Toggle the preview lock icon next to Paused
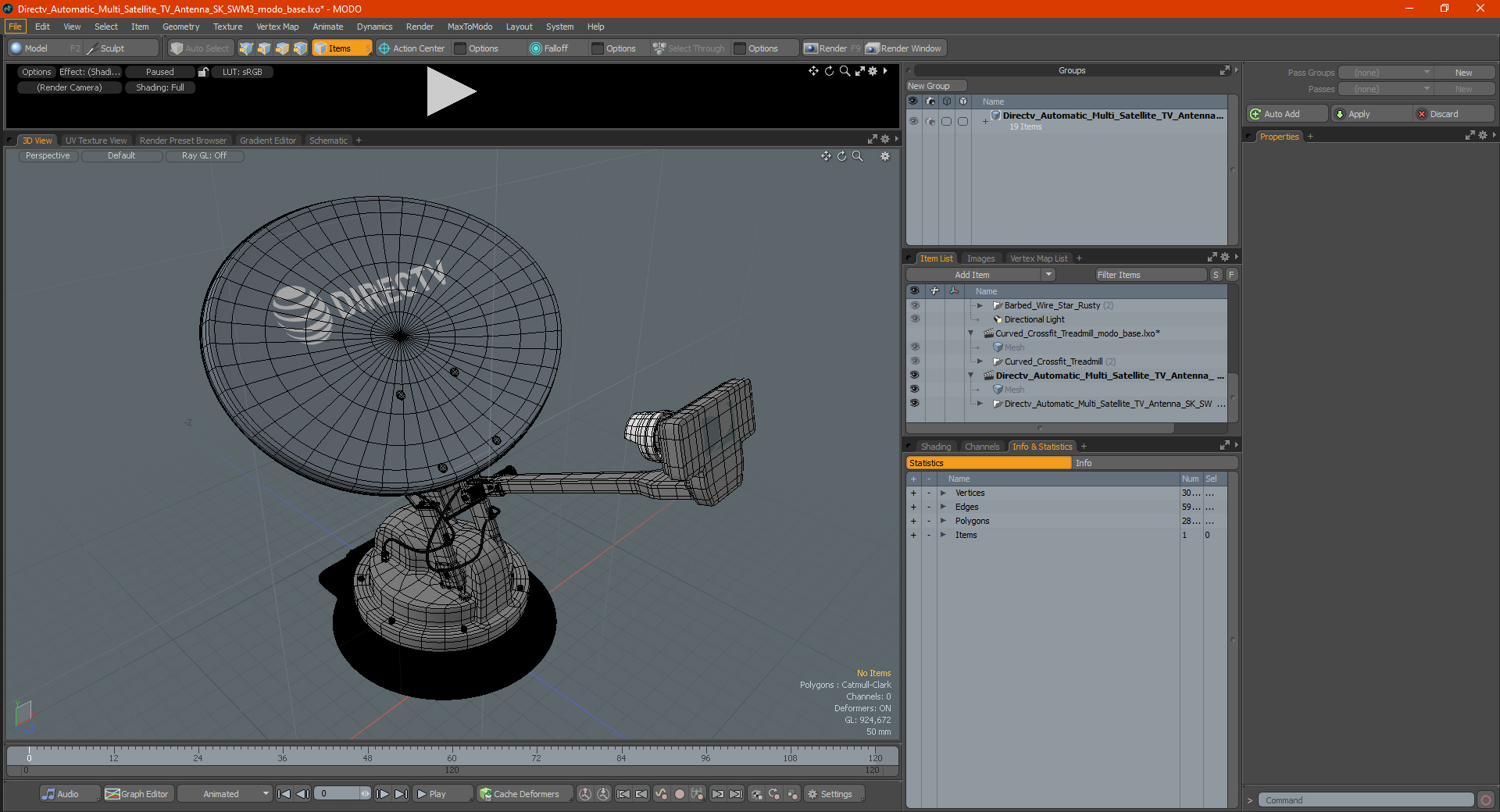The width and height of the screenshot is (1500, 812). click(203, 72)
